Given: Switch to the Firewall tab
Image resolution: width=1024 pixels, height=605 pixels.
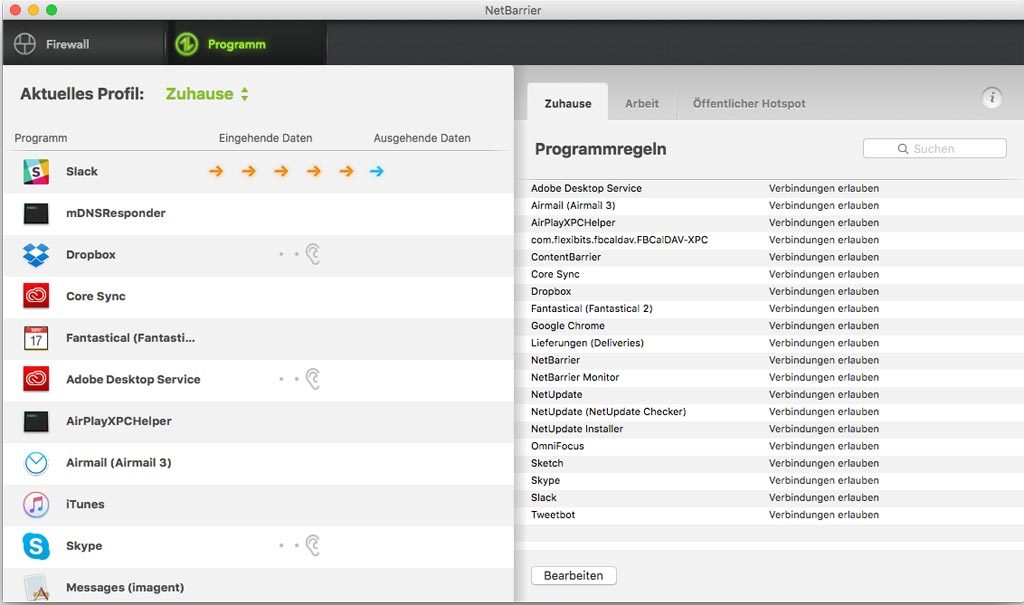Looking at the screenshot, I should pos(83,44).
